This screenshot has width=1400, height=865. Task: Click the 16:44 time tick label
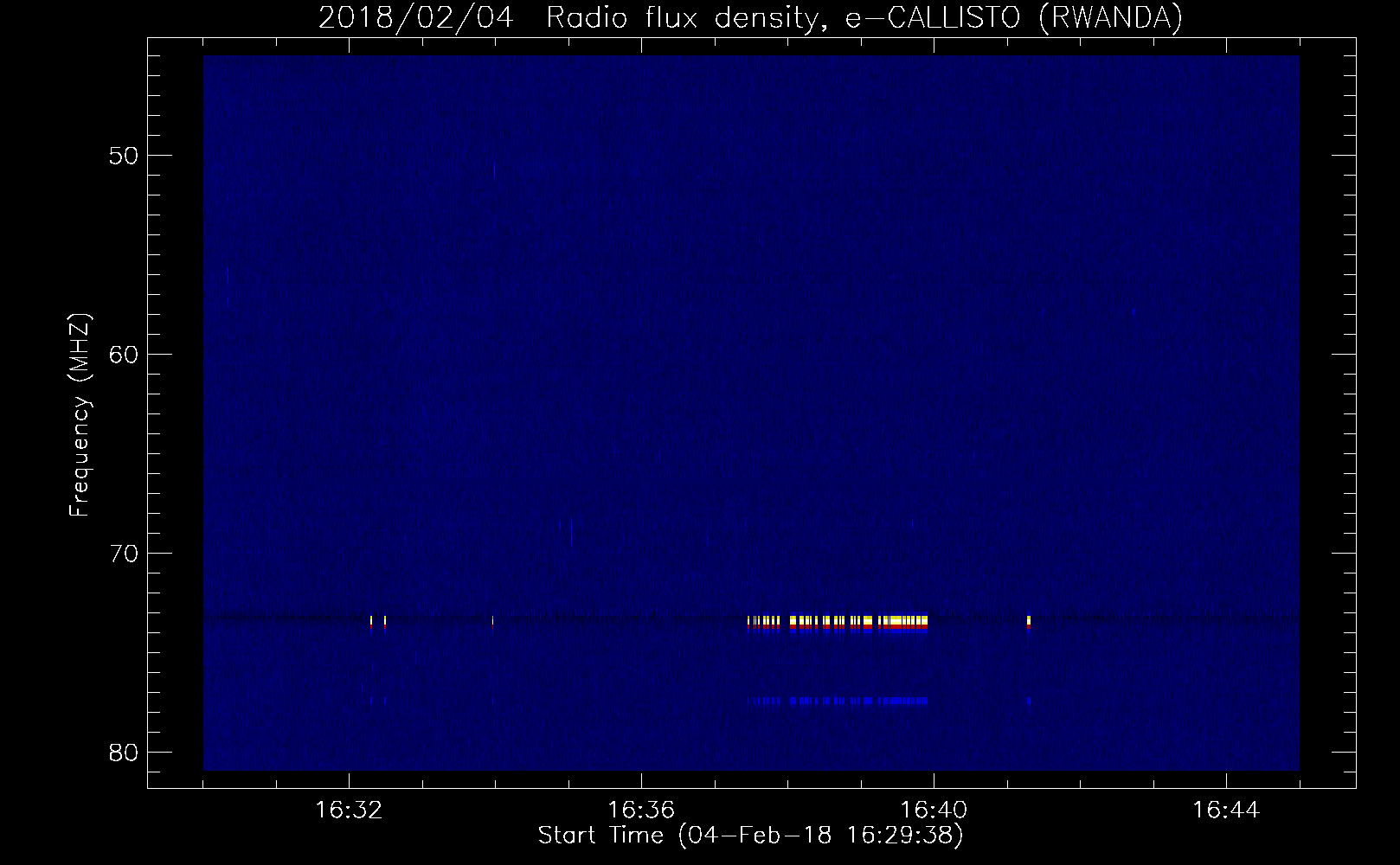pyautogui.click(x=1226, y=811)
